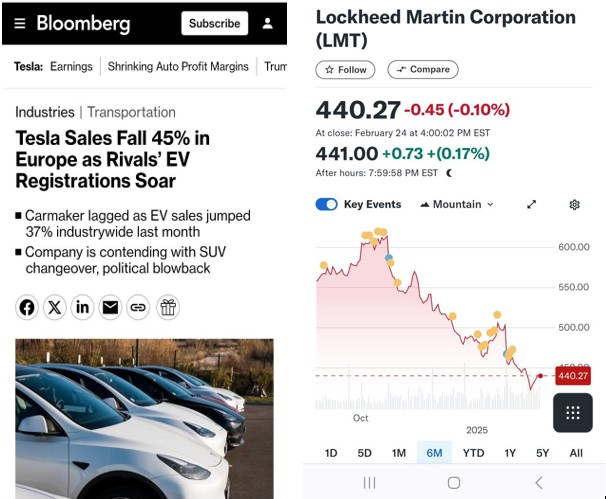The height and width of the screenshot is (499, 606).
Task: Open the Bloomberg hamburger menu
Action: point(20,23)
